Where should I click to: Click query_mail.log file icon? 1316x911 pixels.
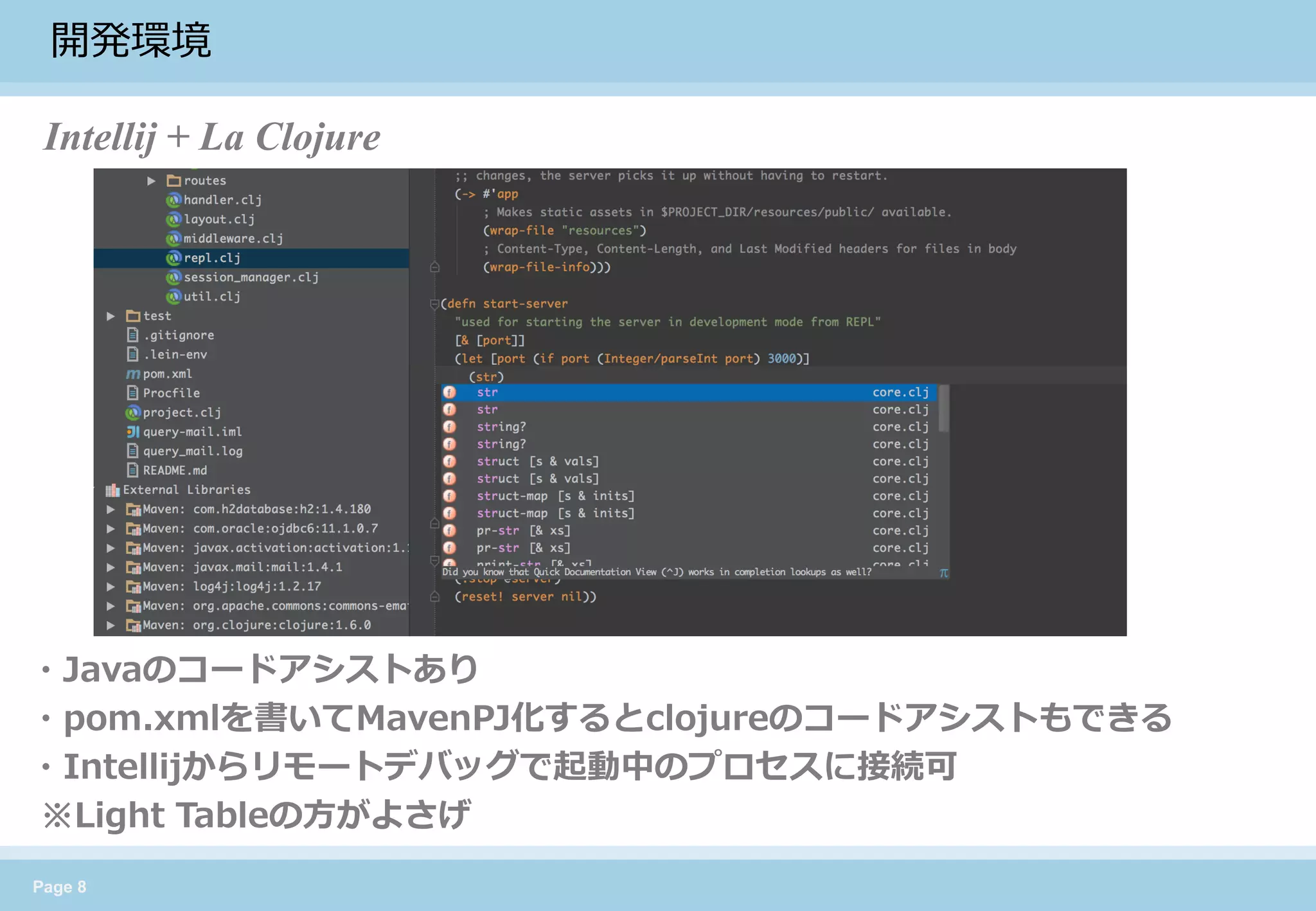(x=132, y=450)
